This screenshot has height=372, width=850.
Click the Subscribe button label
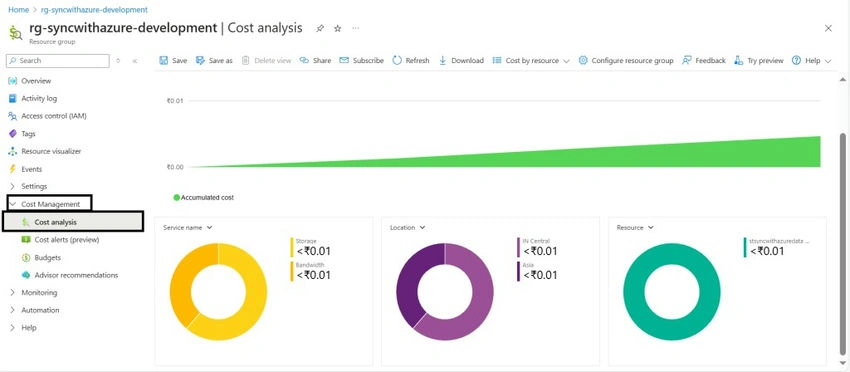click(x=368, y=61)
